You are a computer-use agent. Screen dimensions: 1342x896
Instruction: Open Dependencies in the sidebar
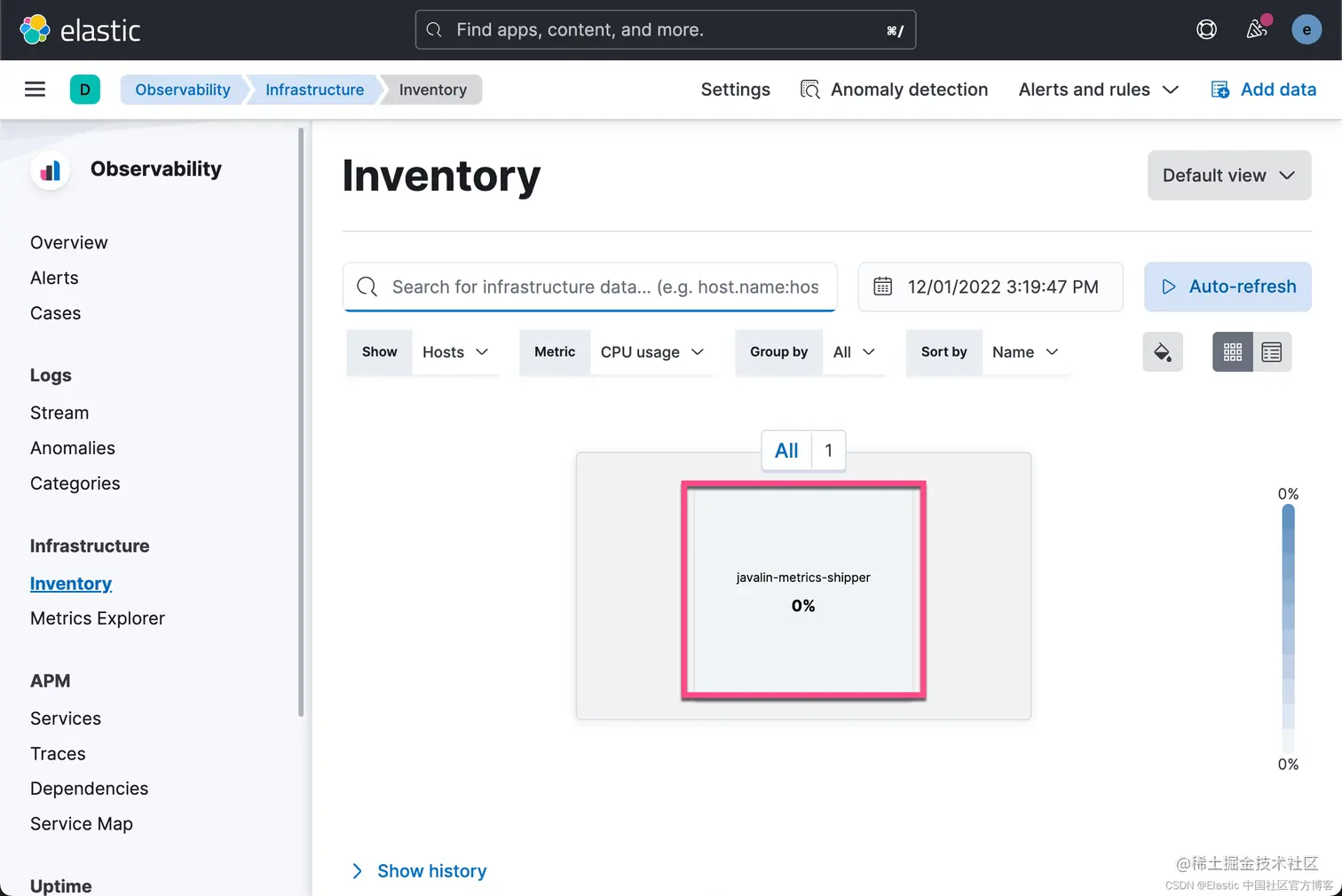[x=89, y=789]
